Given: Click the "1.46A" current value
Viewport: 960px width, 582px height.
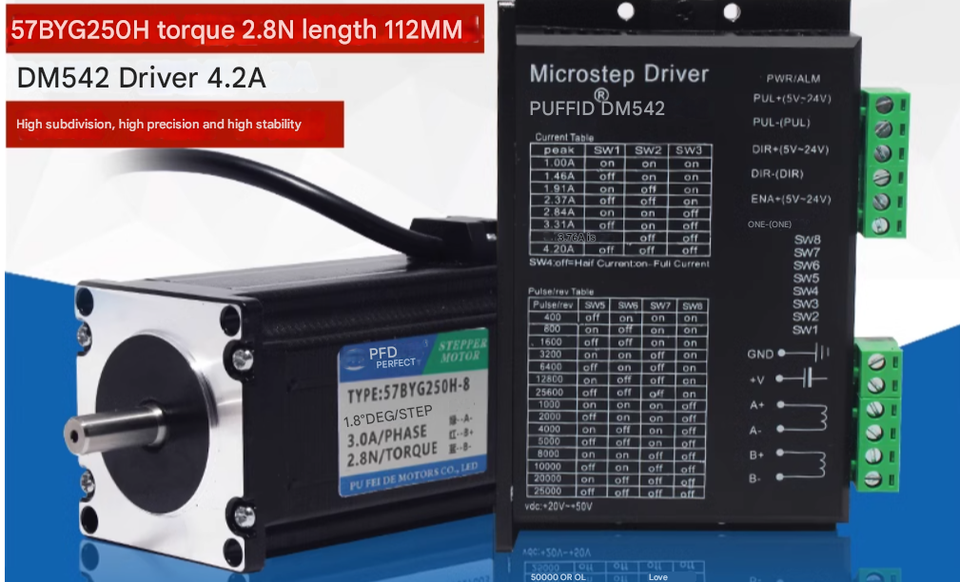Looking at the screenshot, I should [x=559, y=176].
